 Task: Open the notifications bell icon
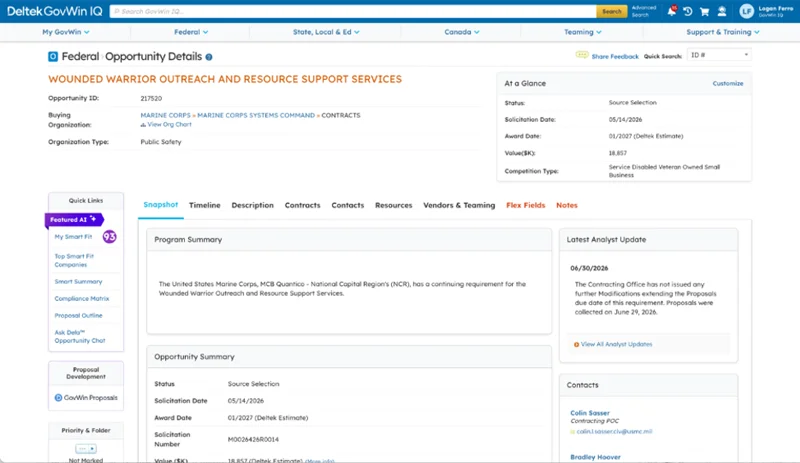(x=671, y=11)
